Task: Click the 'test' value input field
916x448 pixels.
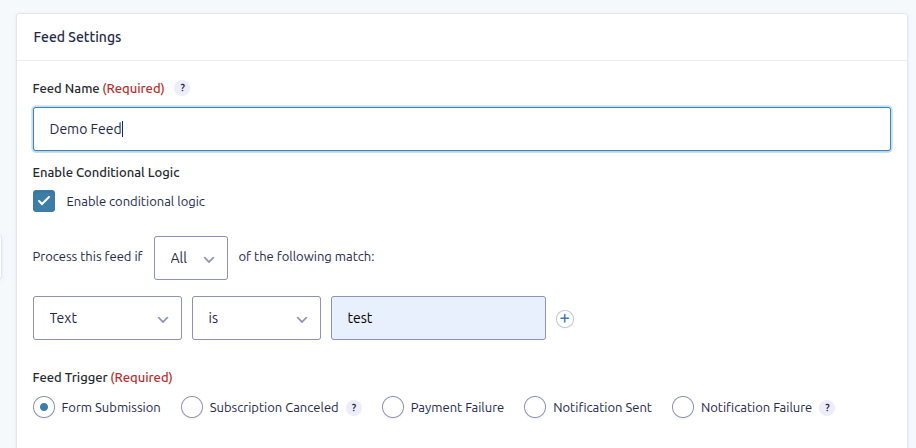Action: [x=438, y=318]
